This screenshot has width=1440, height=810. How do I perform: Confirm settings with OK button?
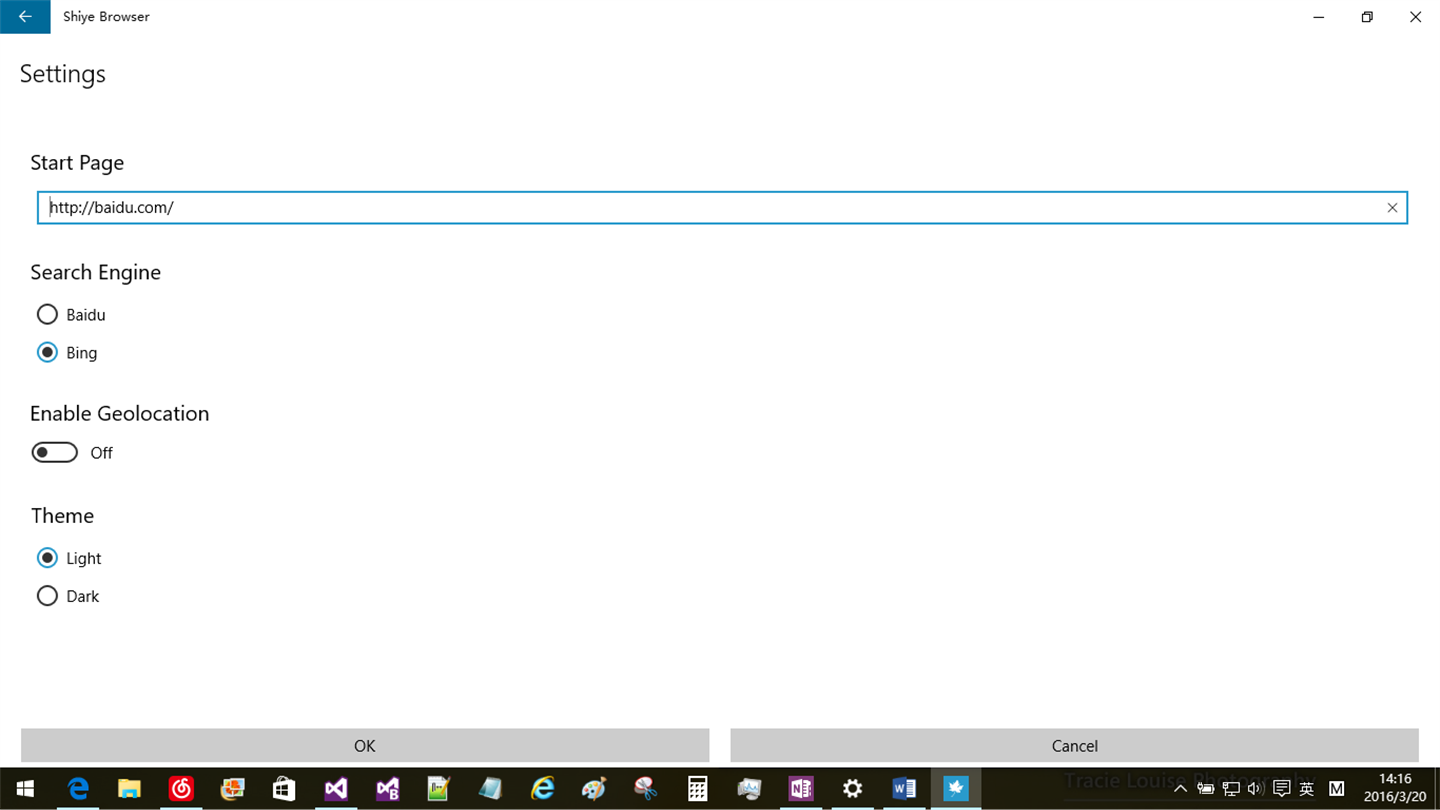[365, 746]
